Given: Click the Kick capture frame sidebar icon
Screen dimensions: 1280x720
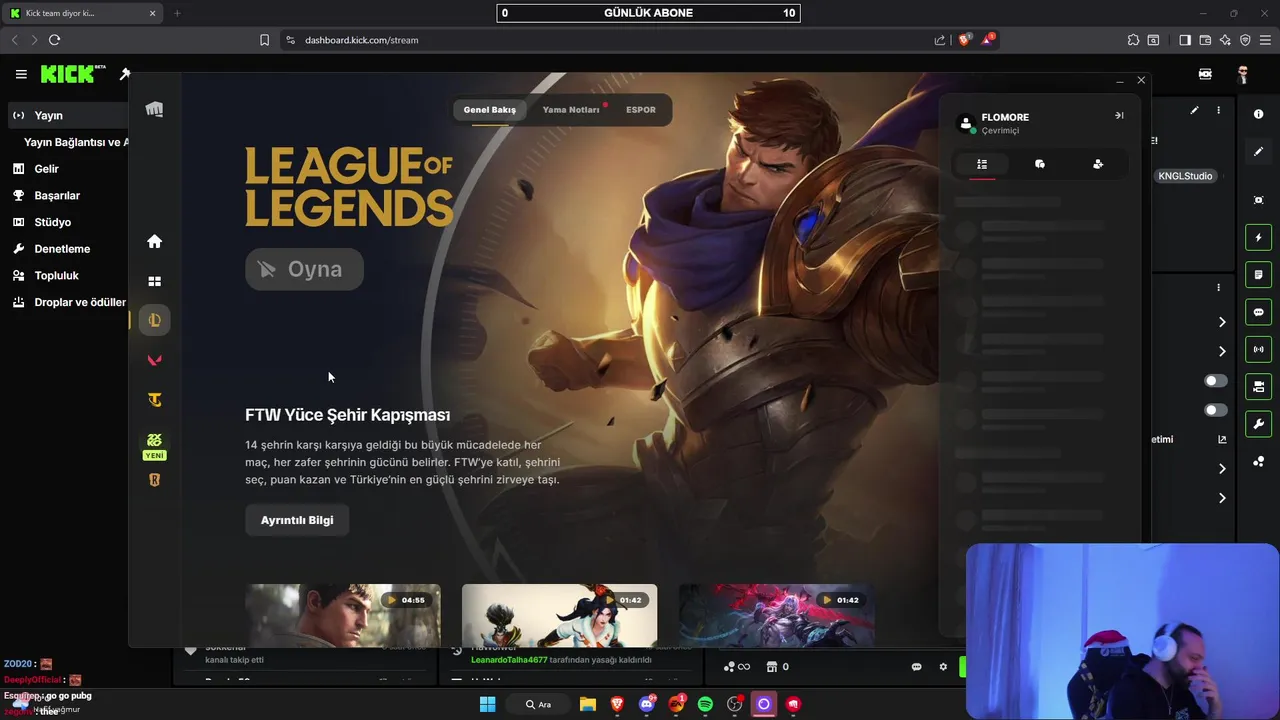Looking at the screenshot, I should click(x=1258, y=200).
